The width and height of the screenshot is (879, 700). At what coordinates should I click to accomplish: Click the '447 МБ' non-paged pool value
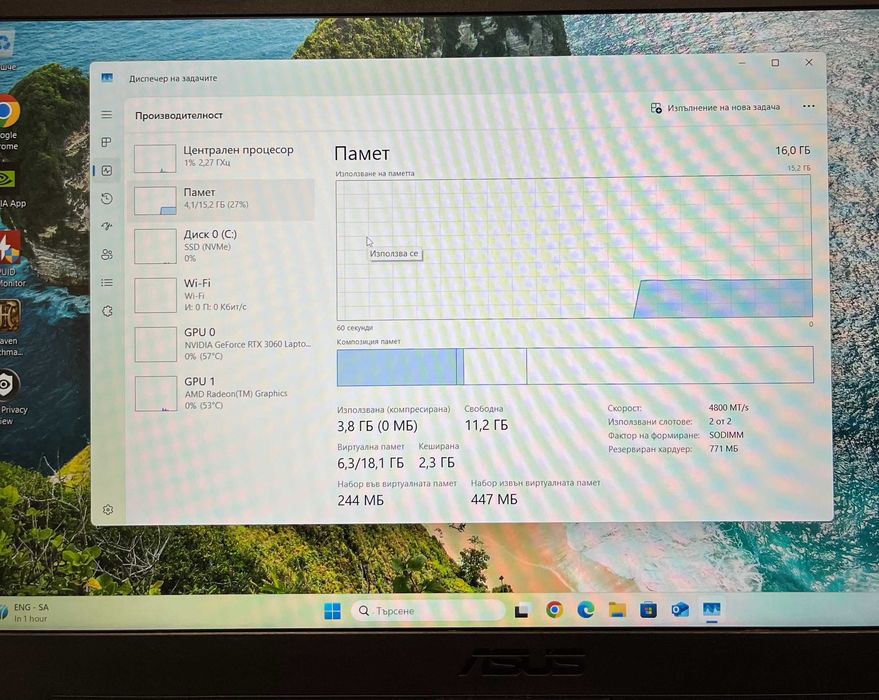[494, 499]
